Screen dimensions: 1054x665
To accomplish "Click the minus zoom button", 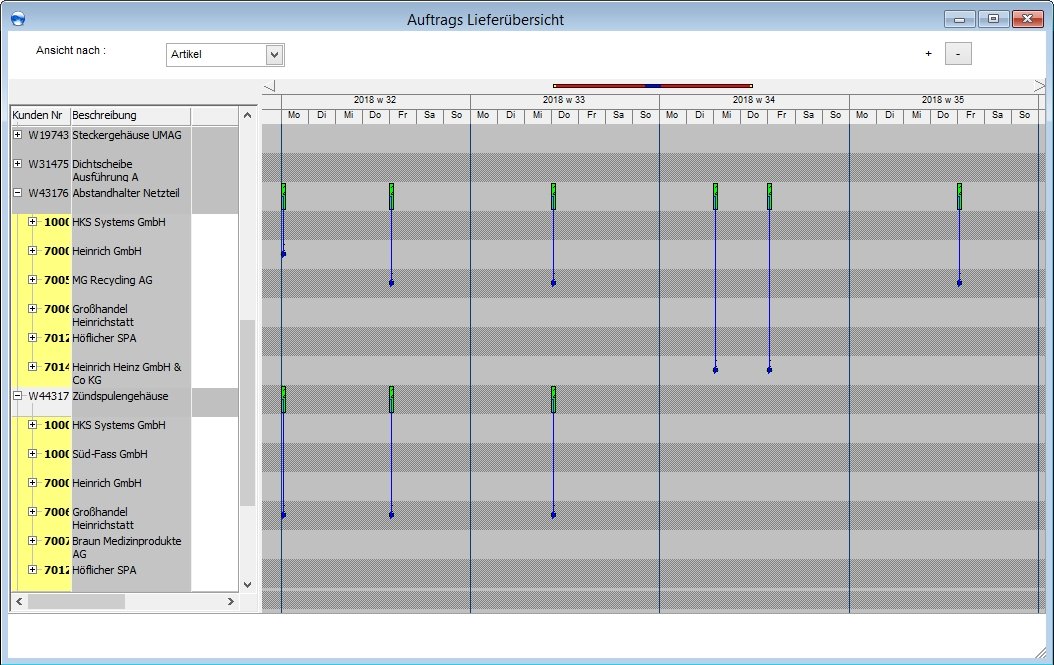I will tap(958, 54).
